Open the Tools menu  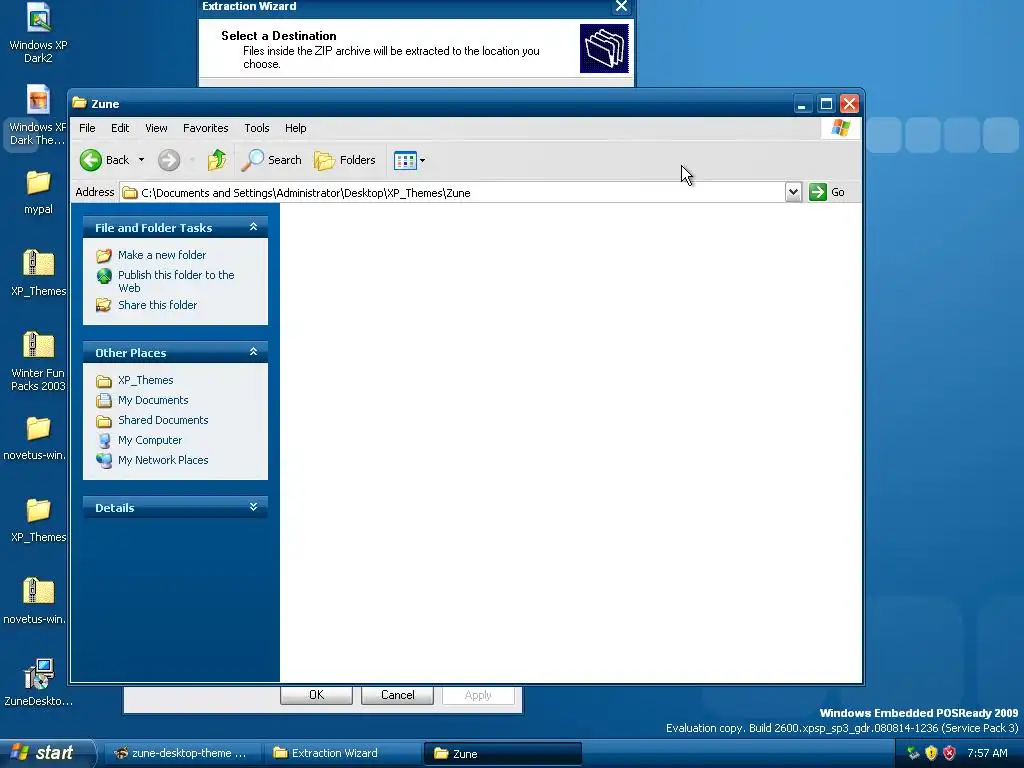click(x=257, y=128)
